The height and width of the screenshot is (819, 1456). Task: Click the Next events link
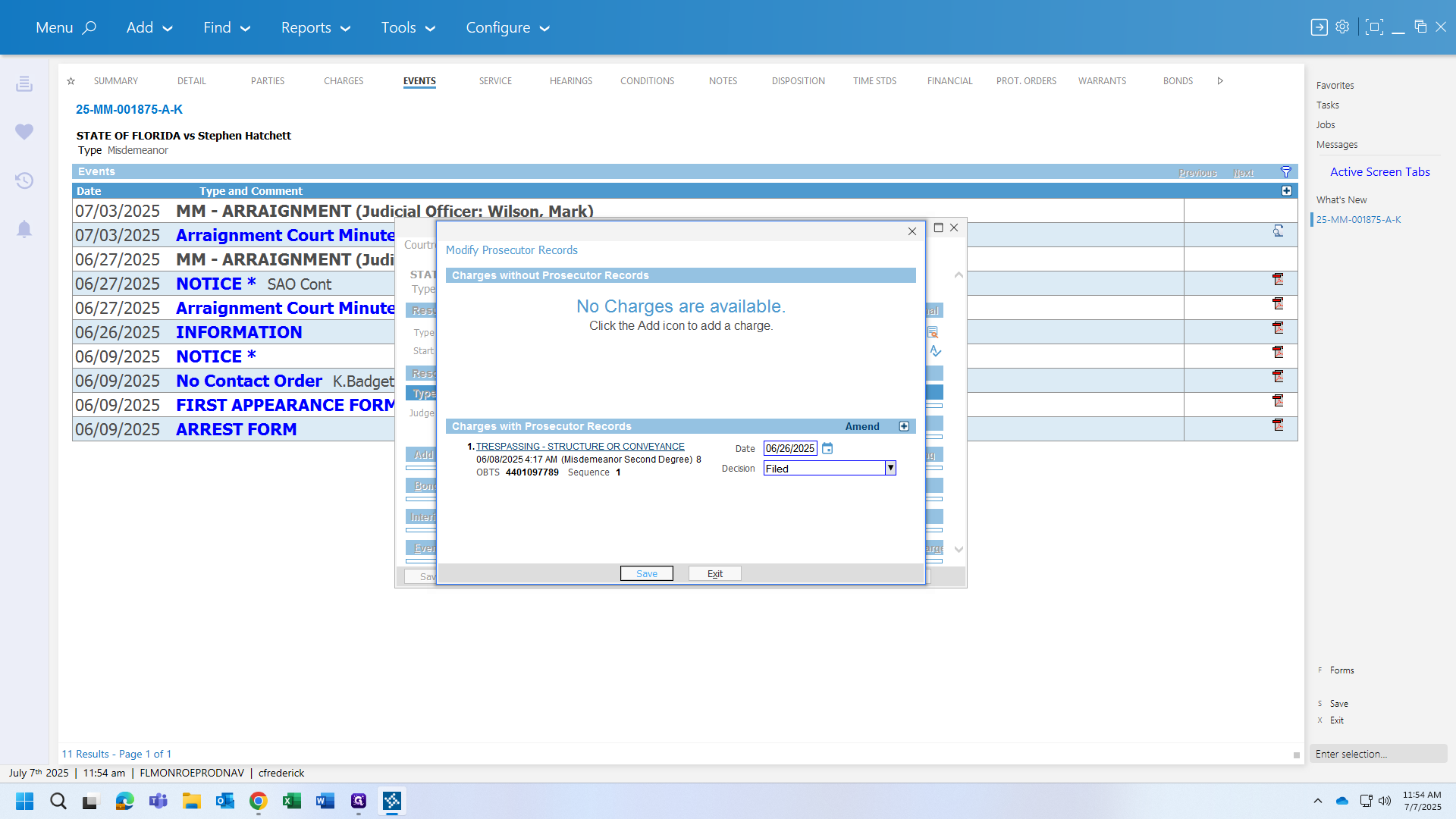pyautogui.click(x=1243, y=173)
